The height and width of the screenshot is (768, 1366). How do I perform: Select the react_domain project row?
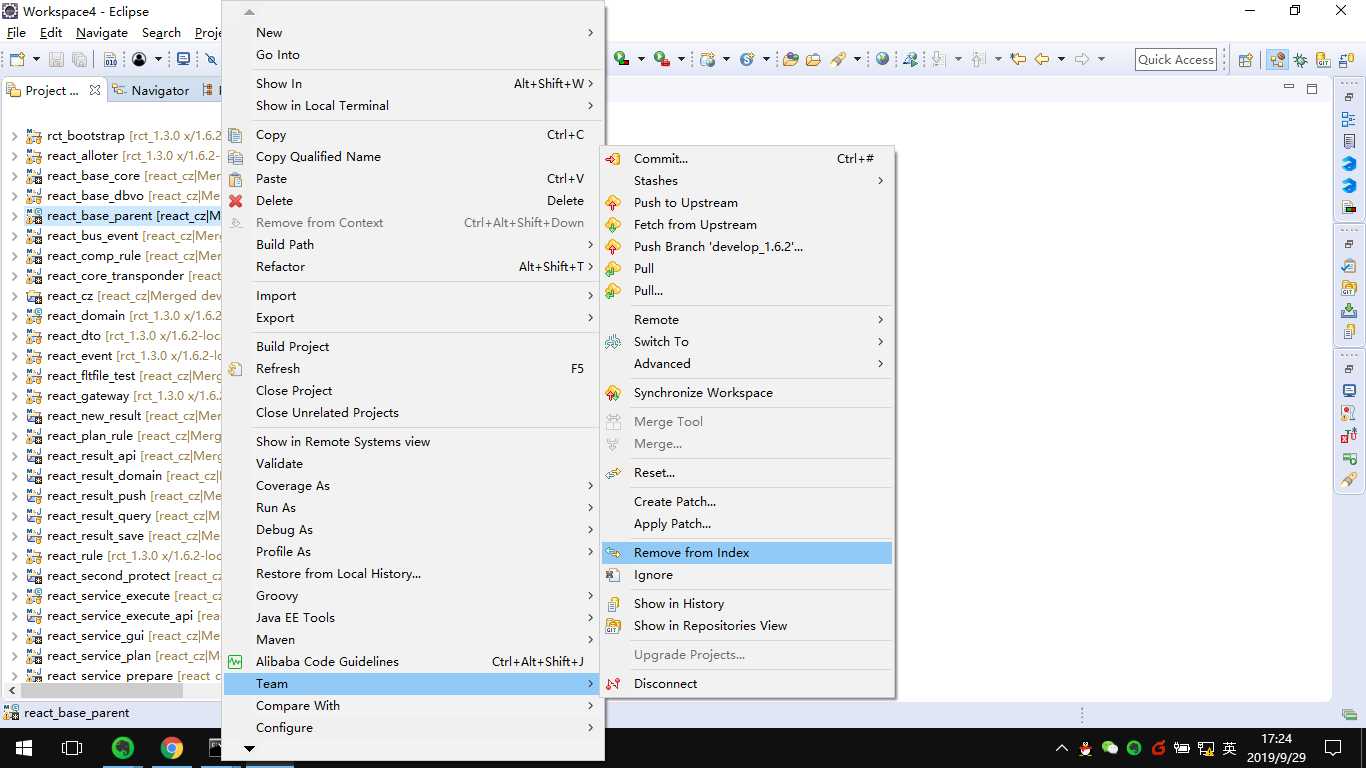click(x=123, y=316)
